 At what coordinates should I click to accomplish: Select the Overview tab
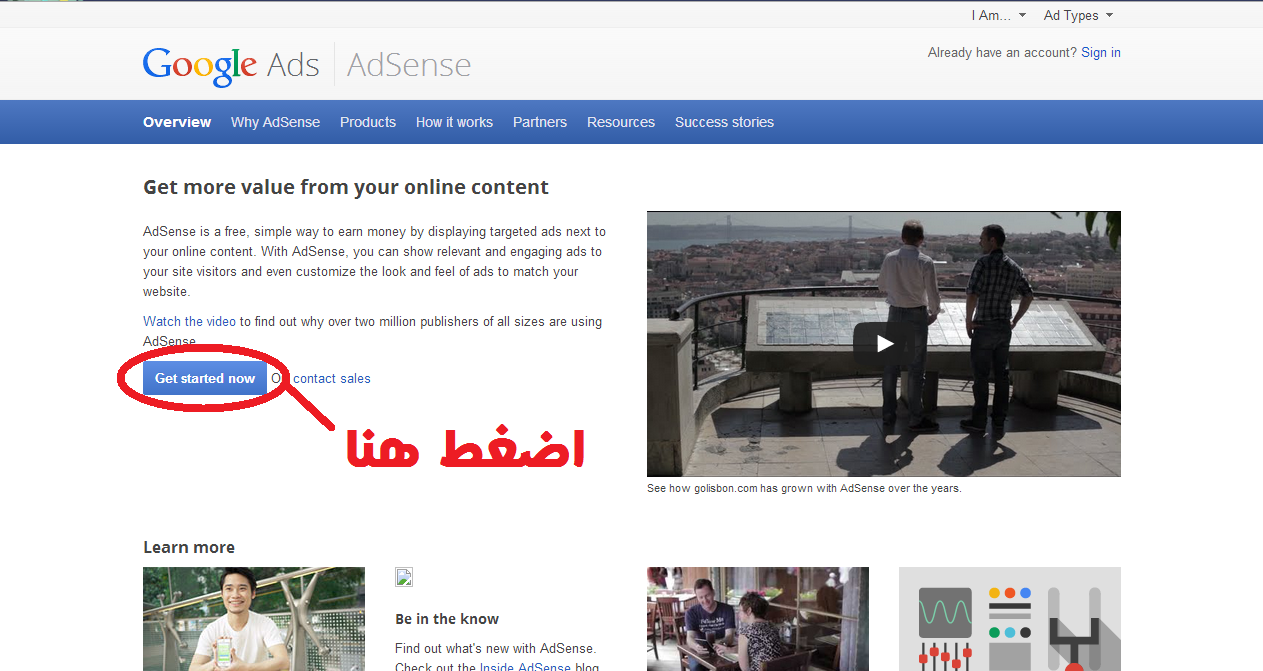coord(177,122)
